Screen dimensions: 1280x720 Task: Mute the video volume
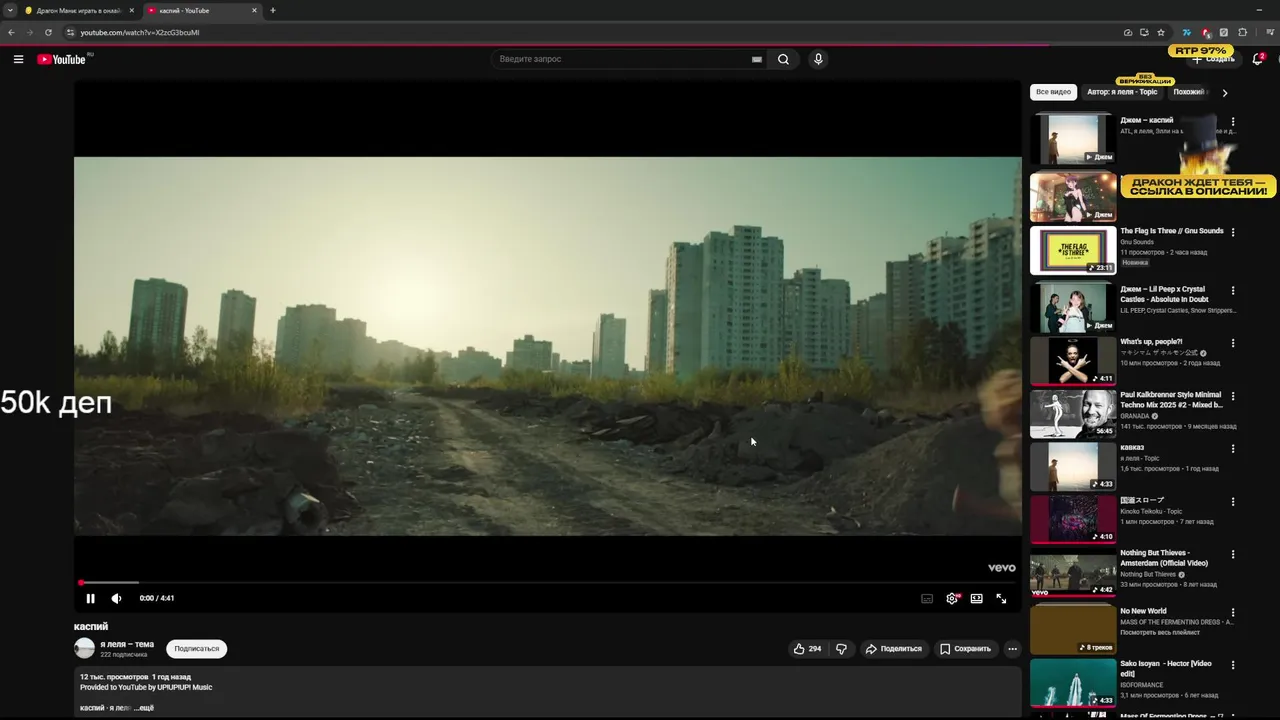[116, 598]
